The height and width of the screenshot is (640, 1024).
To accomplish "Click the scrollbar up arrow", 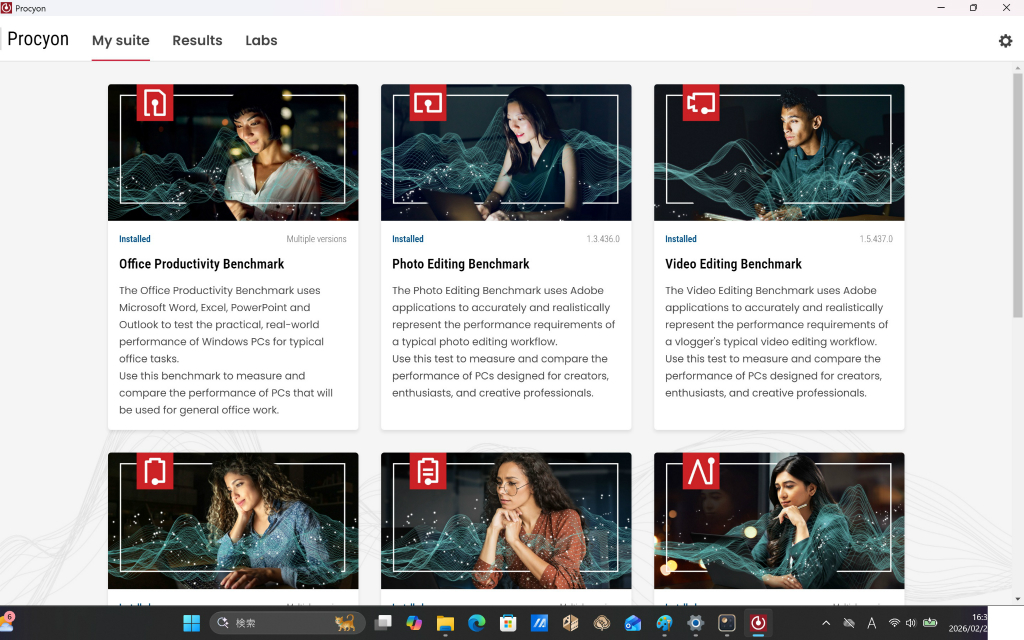I will 1017,68.
